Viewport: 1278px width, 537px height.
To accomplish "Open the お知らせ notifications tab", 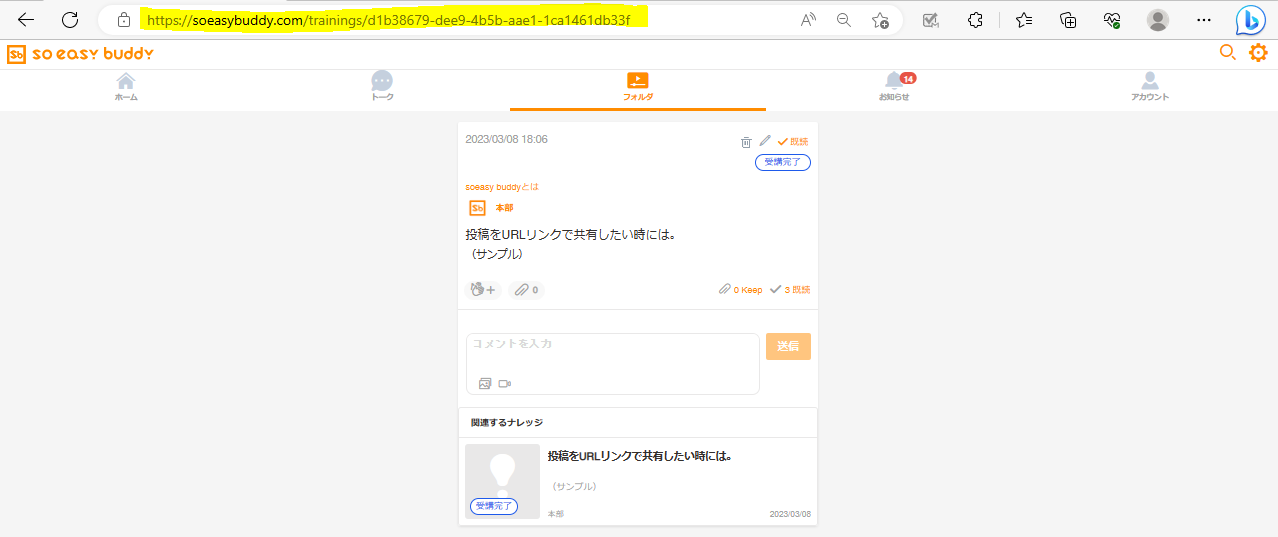I will coord(894,87).
